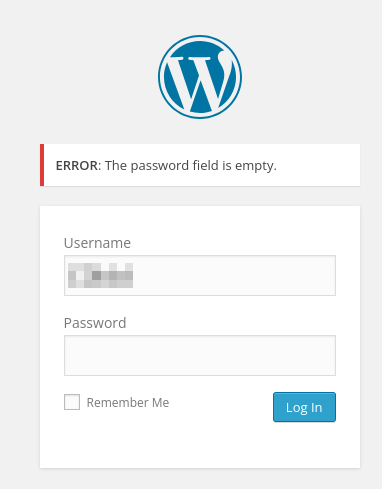The image size is (382, 489).
Task: Click white form panel beside Username label
Action: pos(233,243)
